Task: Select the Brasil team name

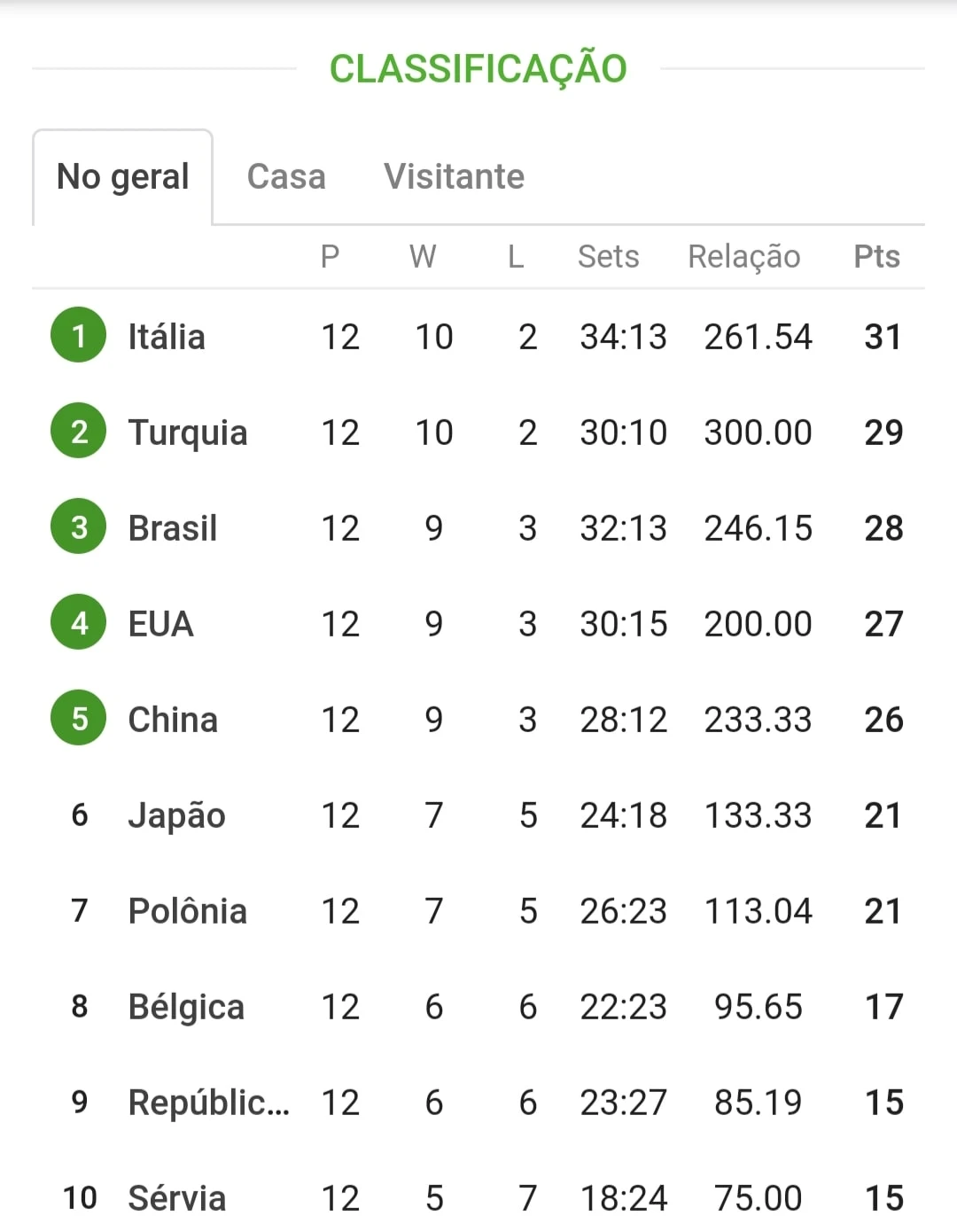Action: point(173,528)
